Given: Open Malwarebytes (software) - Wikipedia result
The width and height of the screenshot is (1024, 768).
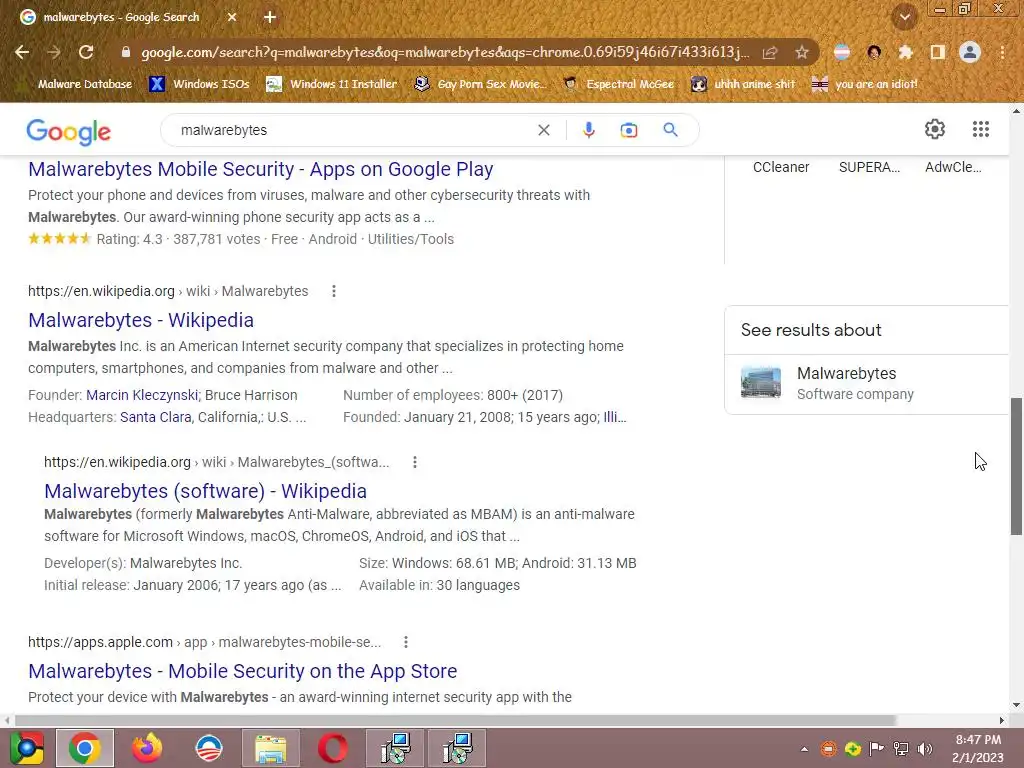Looking at the screenshot, I should [206, 491].
